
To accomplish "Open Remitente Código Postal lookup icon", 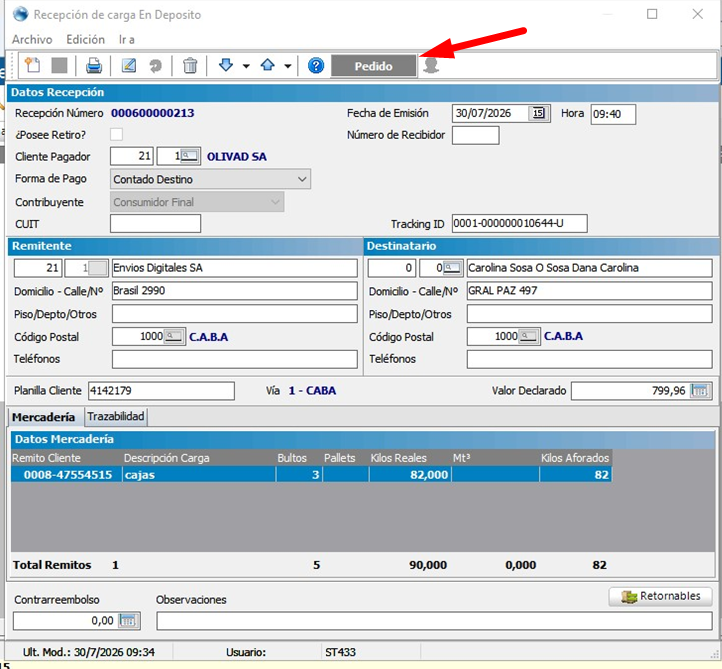I will 174,337.
